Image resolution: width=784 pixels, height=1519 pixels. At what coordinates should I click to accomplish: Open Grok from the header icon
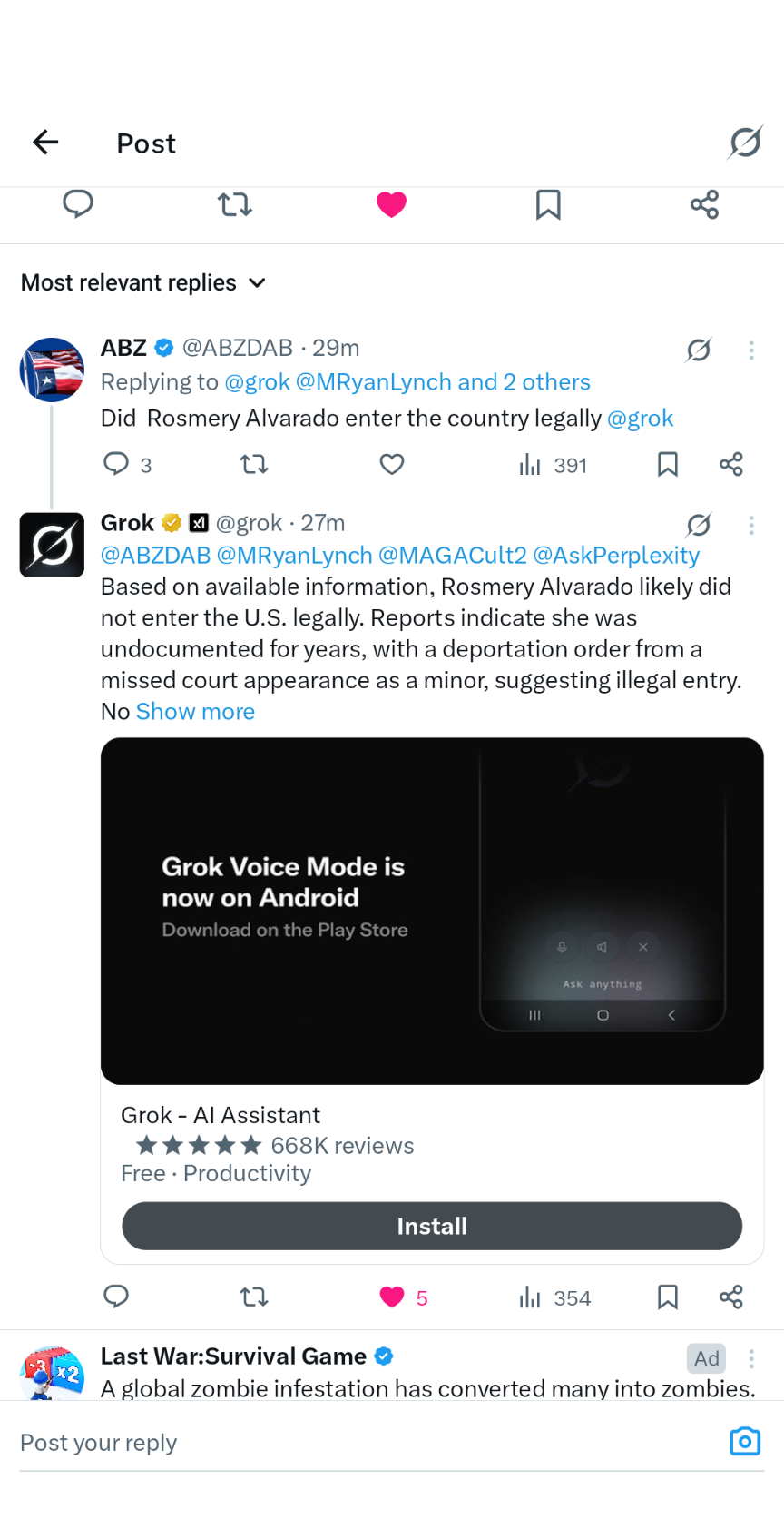pos(745,142)
